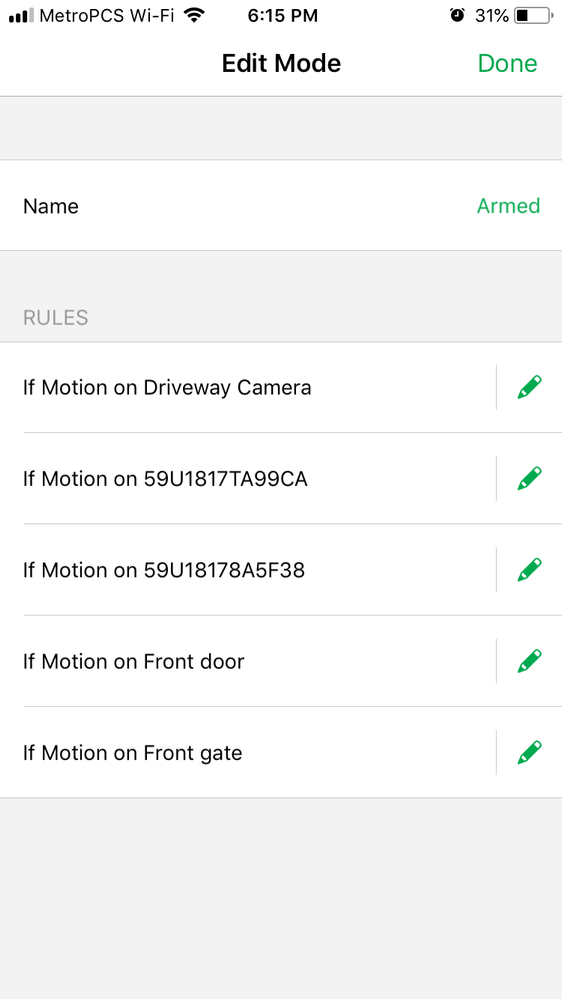
Task: Edit the Driveway Camera rule pencil icon
Action: tap(530, 387)
